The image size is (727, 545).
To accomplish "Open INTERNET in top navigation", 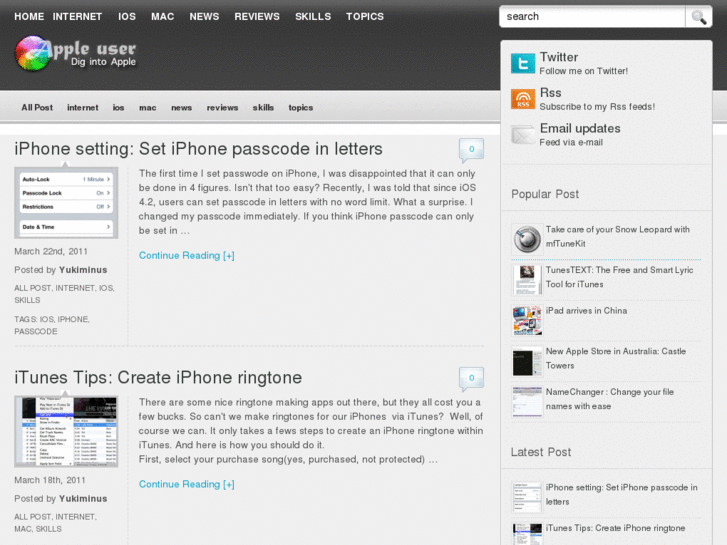I will pyautogui.click(x=77, y=17).
